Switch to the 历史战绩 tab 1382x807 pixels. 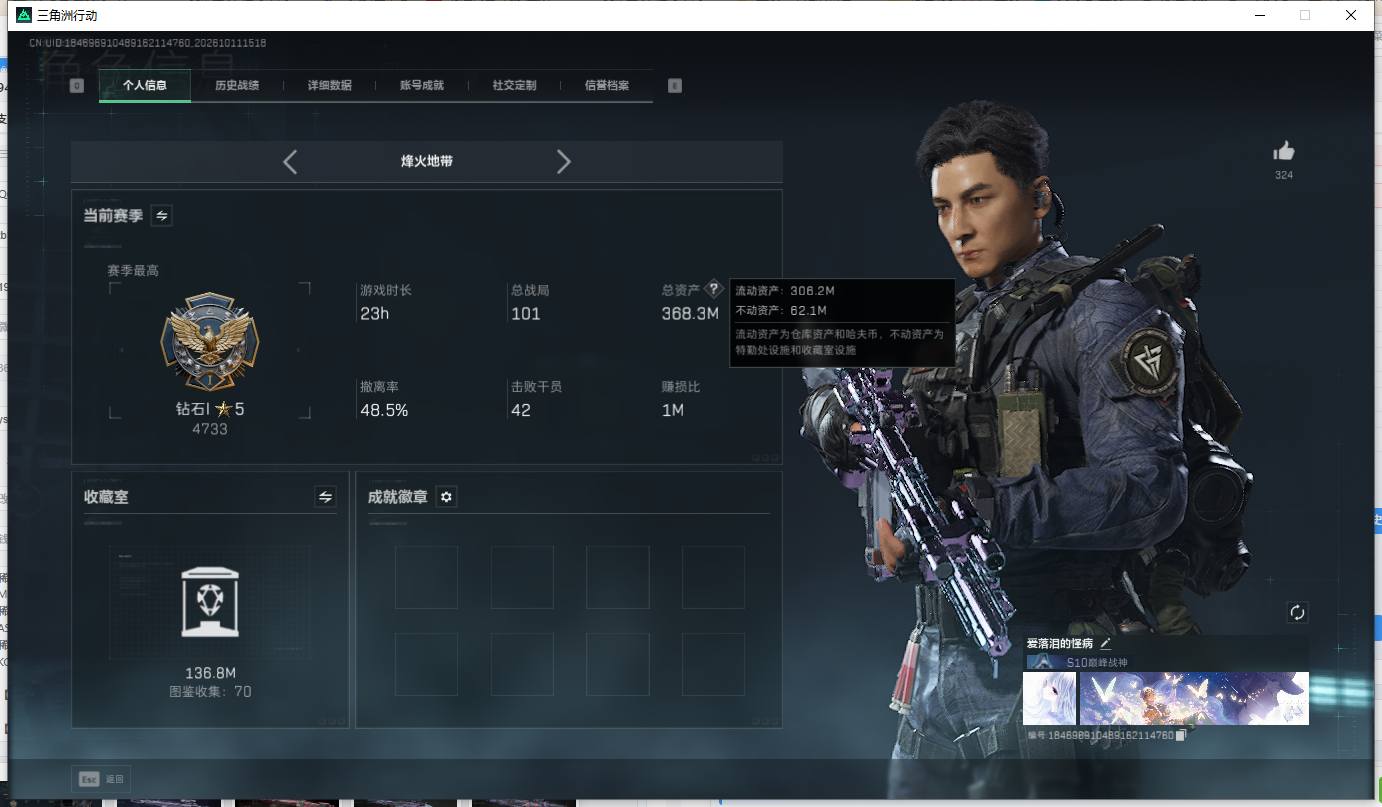(x=237, y=86)
